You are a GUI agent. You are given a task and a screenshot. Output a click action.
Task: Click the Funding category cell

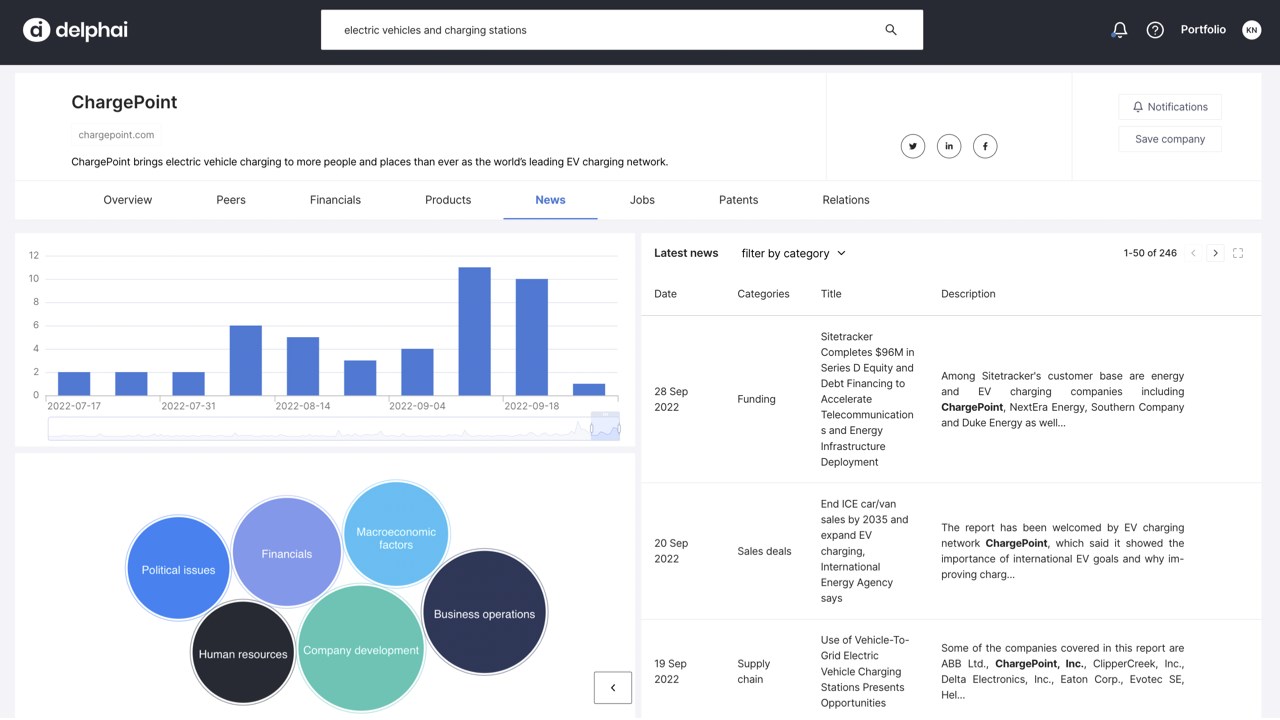pos(756,399)
